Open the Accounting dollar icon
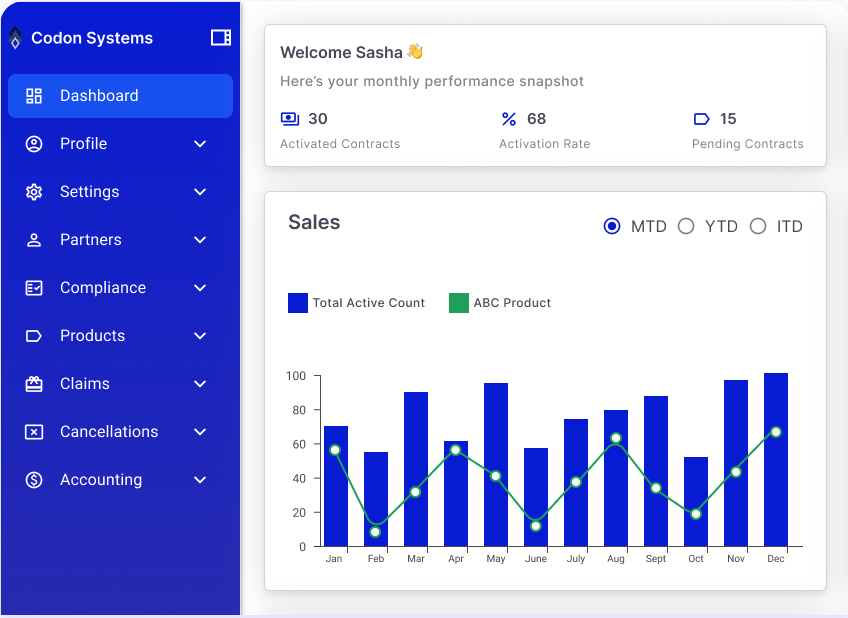 tap(32, 480)
